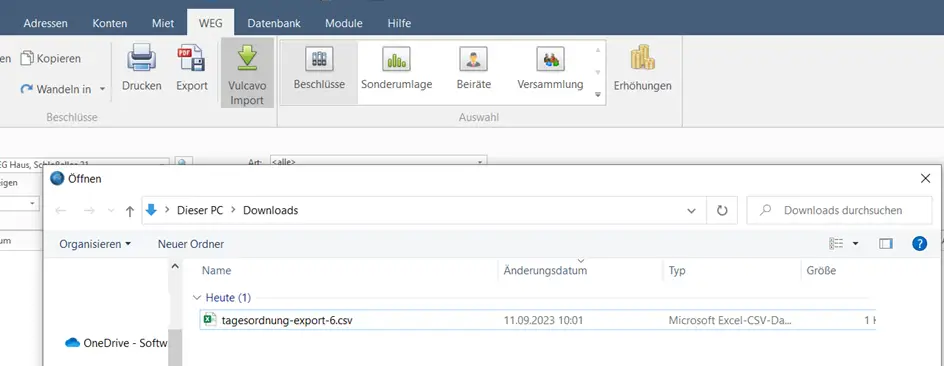
Task: Collapse the Heute (1) group
Action: point(196,297)
